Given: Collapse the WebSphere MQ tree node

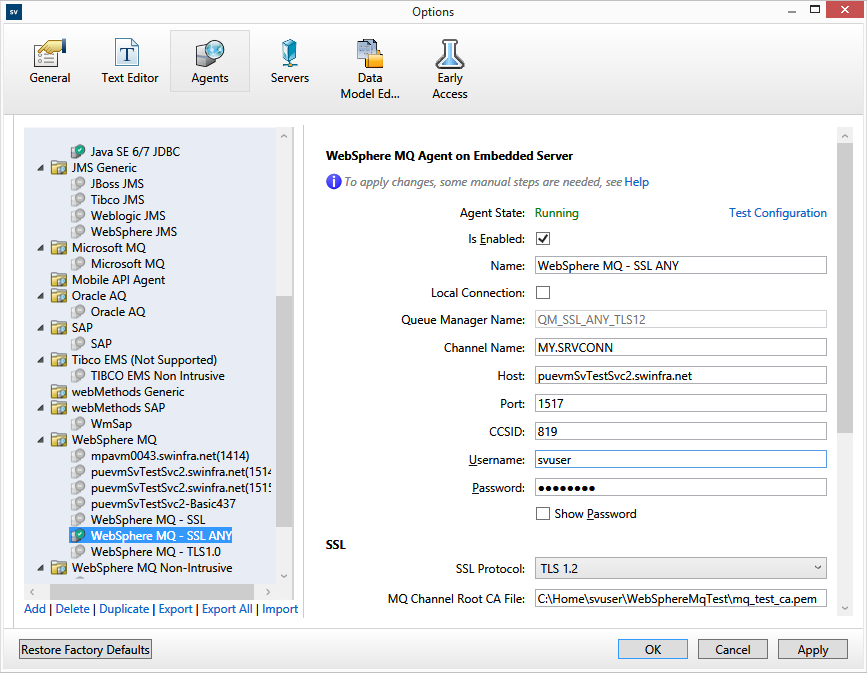Looking at the screenshot, I should coord(41,440).
